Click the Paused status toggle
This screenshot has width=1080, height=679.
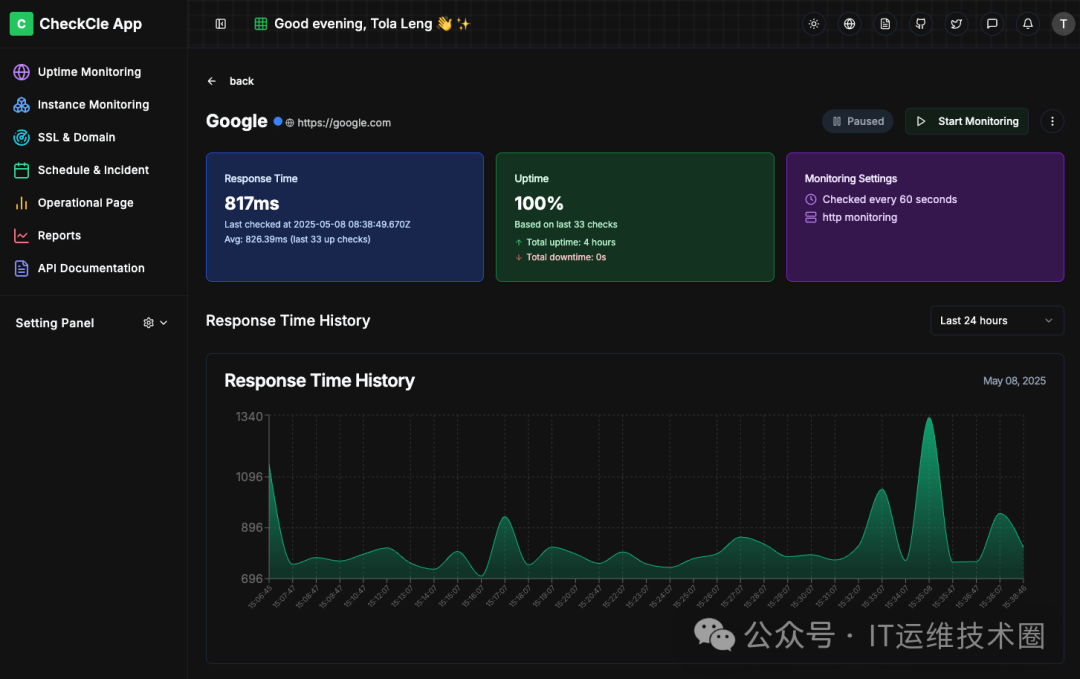coord(858,121)
